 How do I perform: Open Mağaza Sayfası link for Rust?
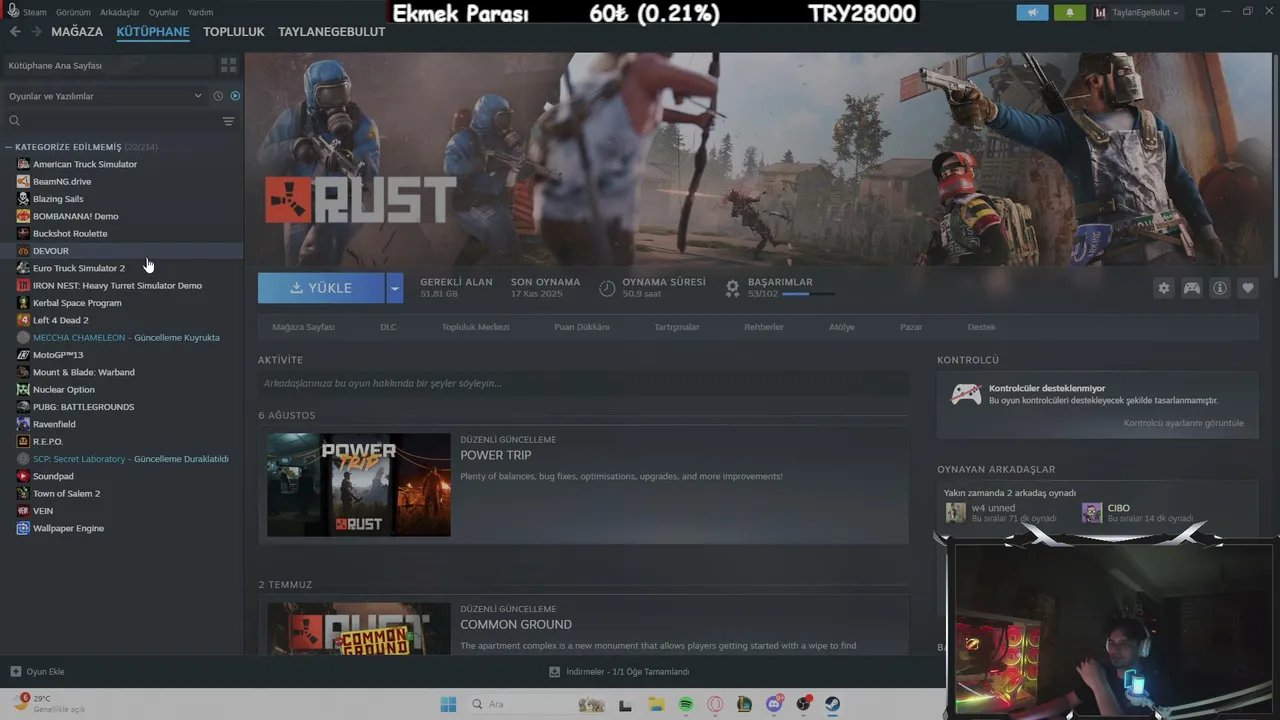point(304,327)
